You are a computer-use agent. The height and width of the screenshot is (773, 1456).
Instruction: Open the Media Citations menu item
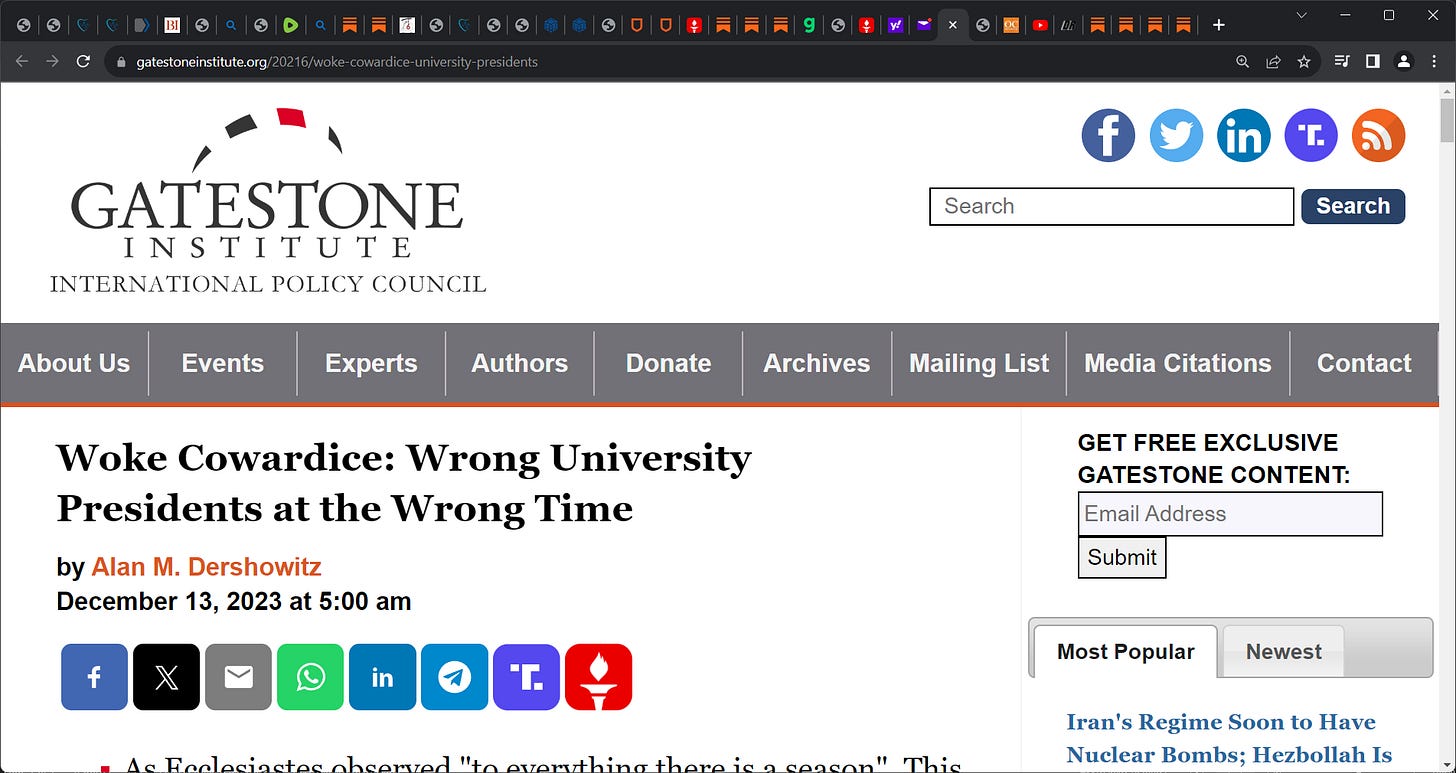point(1178,363)
